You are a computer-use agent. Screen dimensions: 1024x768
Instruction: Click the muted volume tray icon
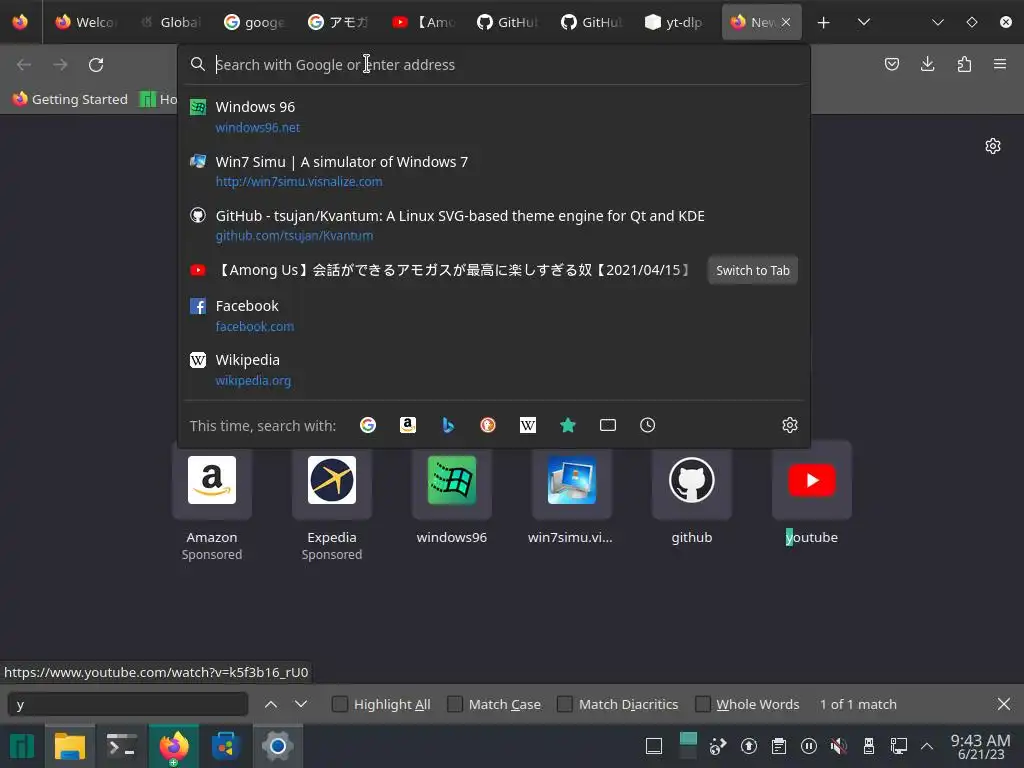839,746
